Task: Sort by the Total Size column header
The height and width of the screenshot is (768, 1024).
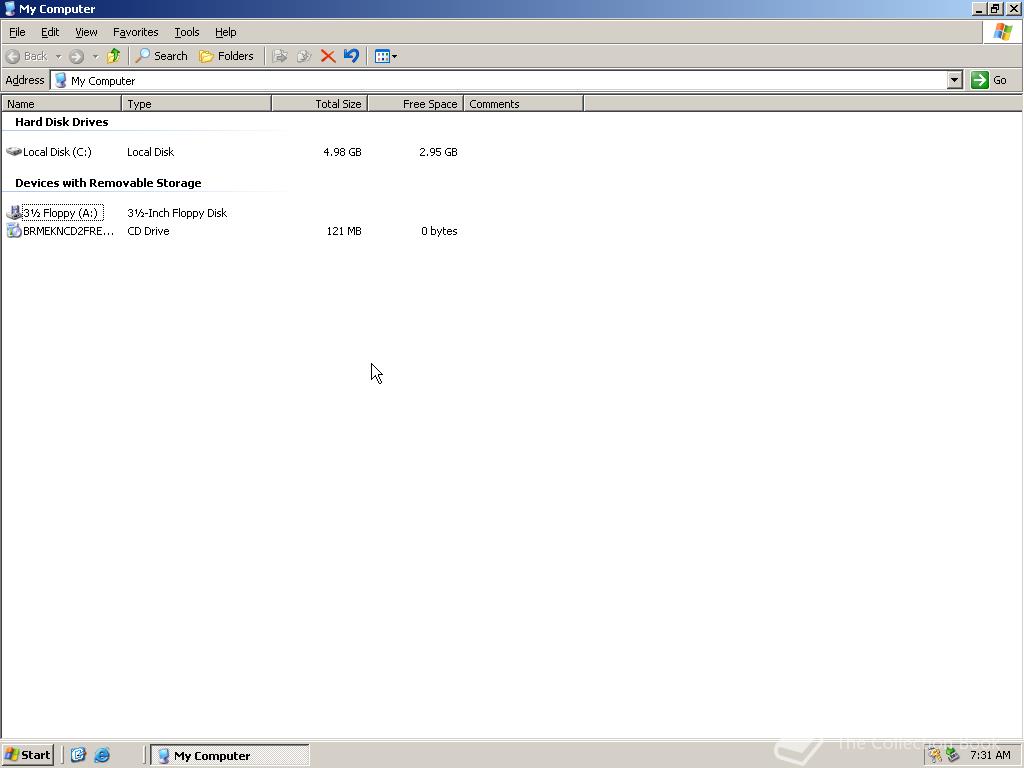Action: (x=319, y=104)
